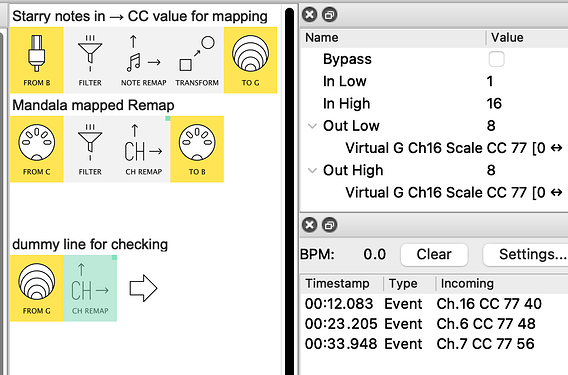
Task: Select Out Low mapping Virtual G Ch16 row
Action: [x=435, y=148]
